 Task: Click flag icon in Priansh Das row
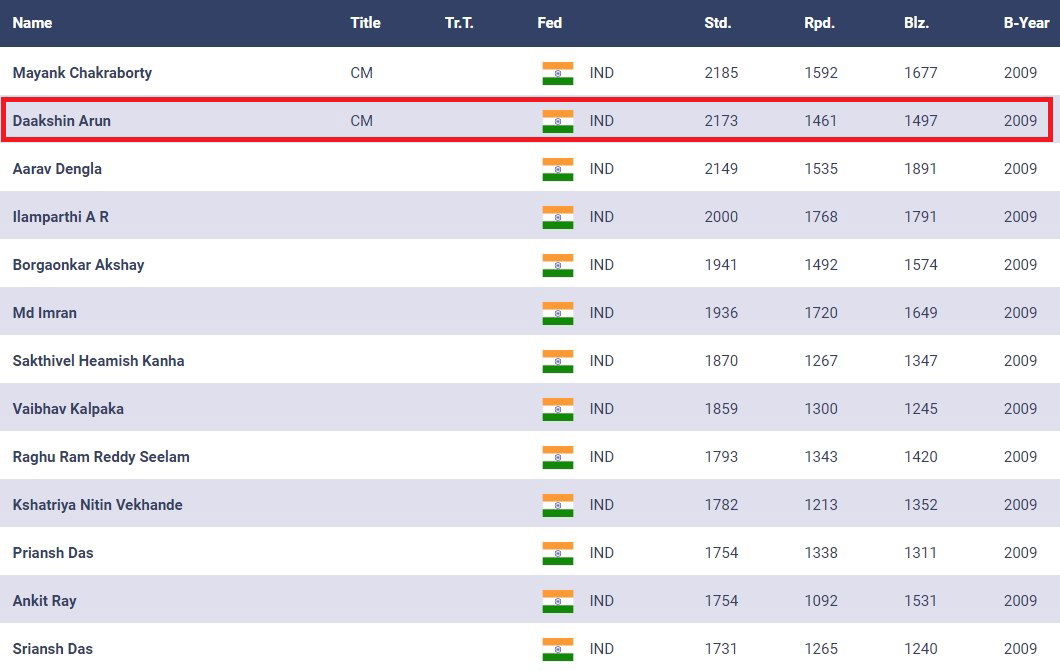557,553
